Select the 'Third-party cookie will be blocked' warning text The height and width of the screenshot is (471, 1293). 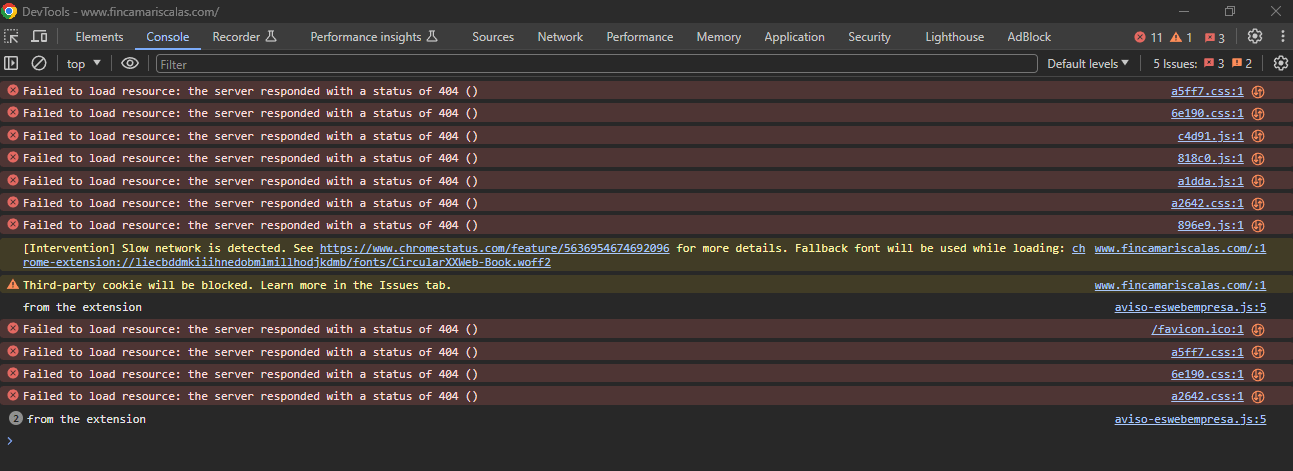pyautogui.click(x=237, y=285)
